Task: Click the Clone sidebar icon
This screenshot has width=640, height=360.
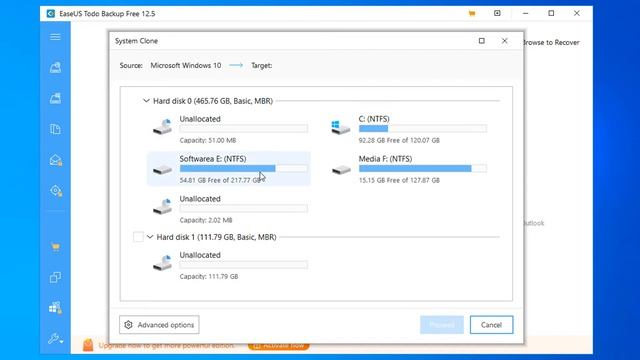Action: coord(55,278)
